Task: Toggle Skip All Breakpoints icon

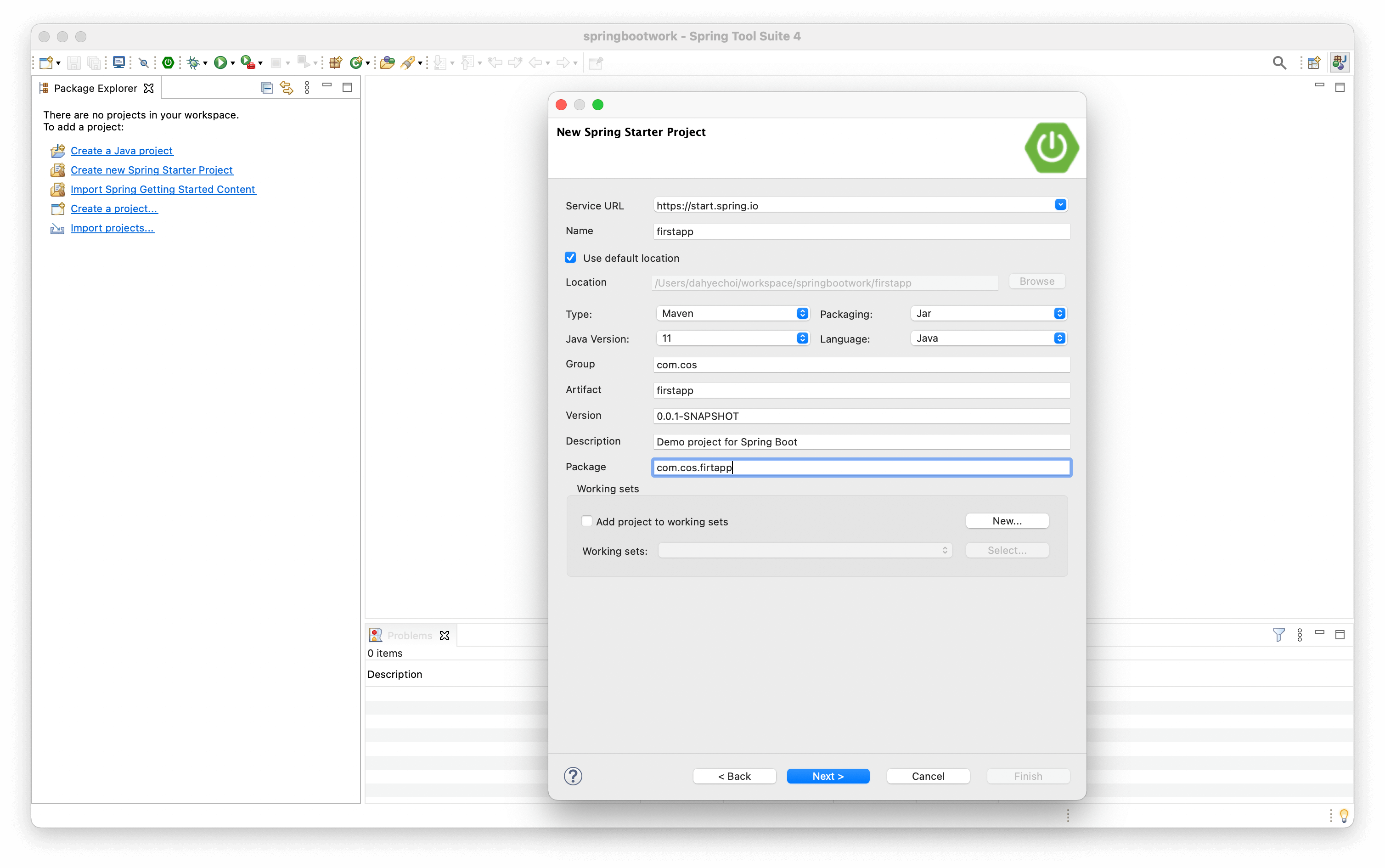Action: click(x=144, y=62)
